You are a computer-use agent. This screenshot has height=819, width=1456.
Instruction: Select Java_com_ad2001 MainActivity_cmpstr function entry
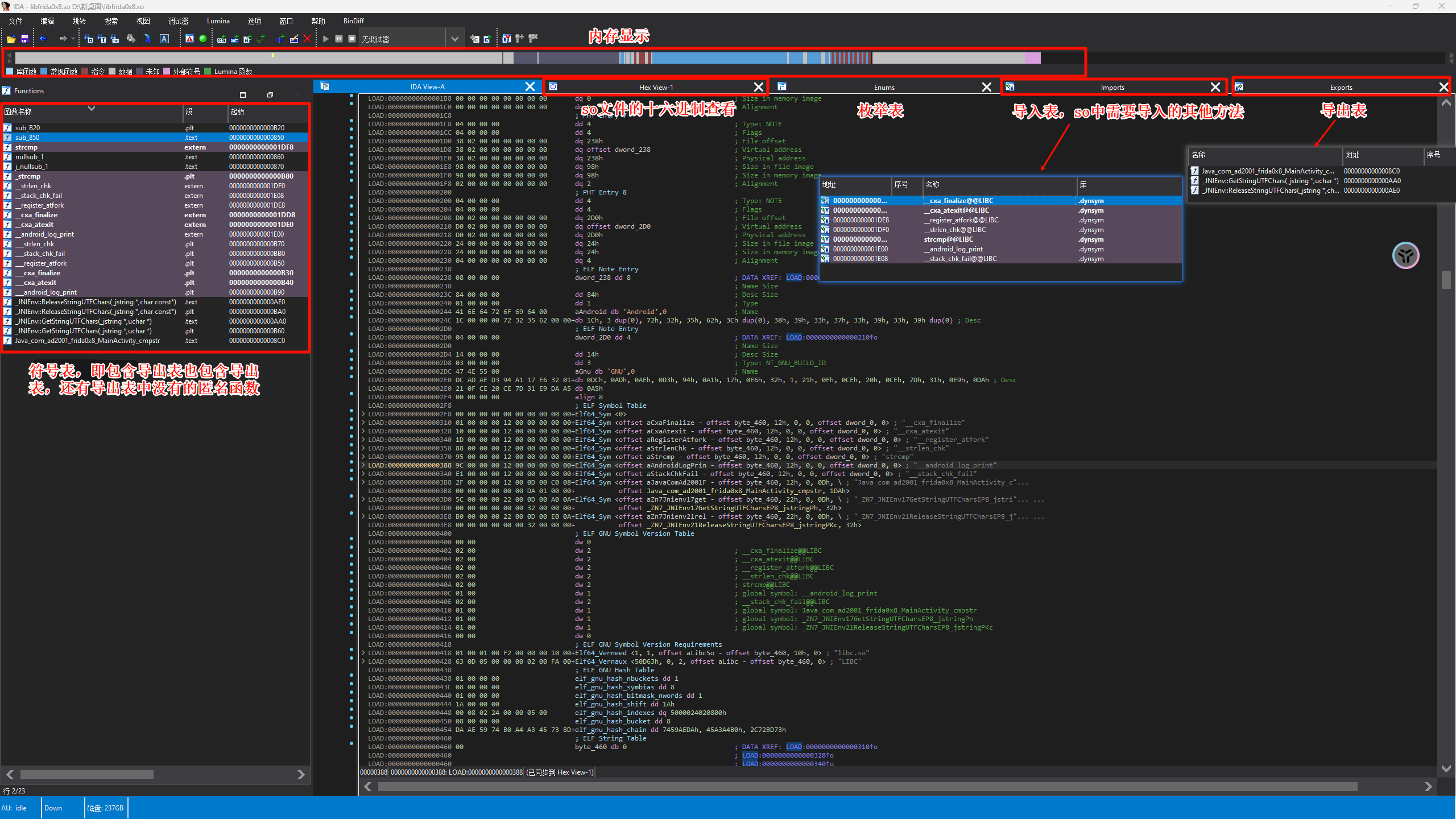[x=87, y=341]
